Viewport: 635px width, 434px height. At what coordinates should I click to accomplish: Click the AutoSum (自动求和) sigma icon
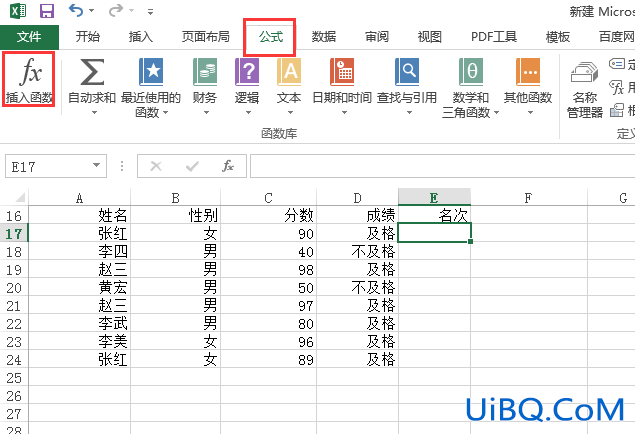92,72
